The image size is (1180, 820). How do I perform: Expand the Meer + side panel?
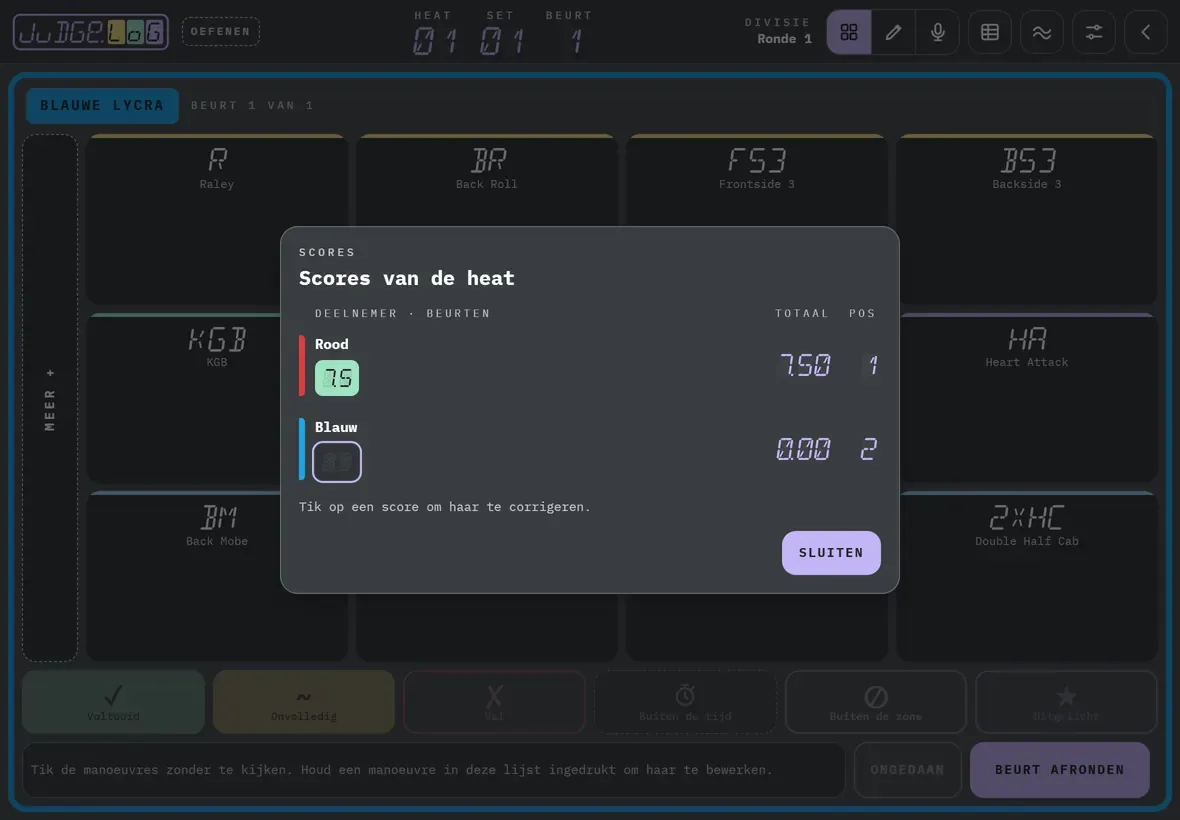click(x=50, y=398)
